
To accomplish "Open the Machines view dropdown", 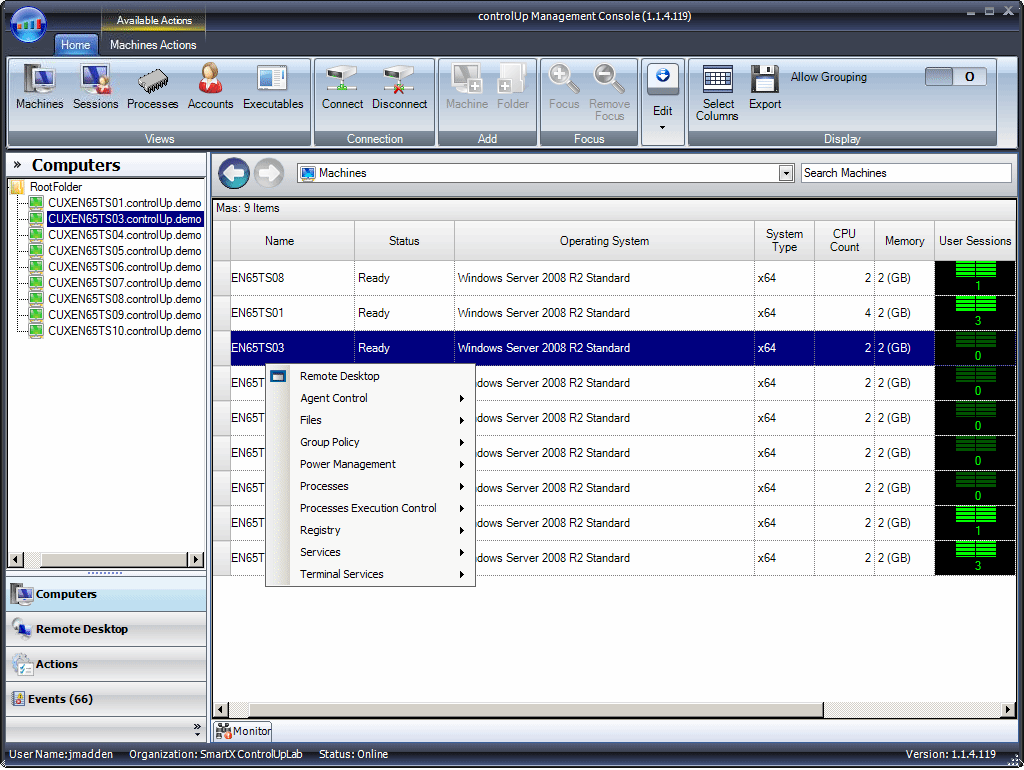I will [786, 173].
